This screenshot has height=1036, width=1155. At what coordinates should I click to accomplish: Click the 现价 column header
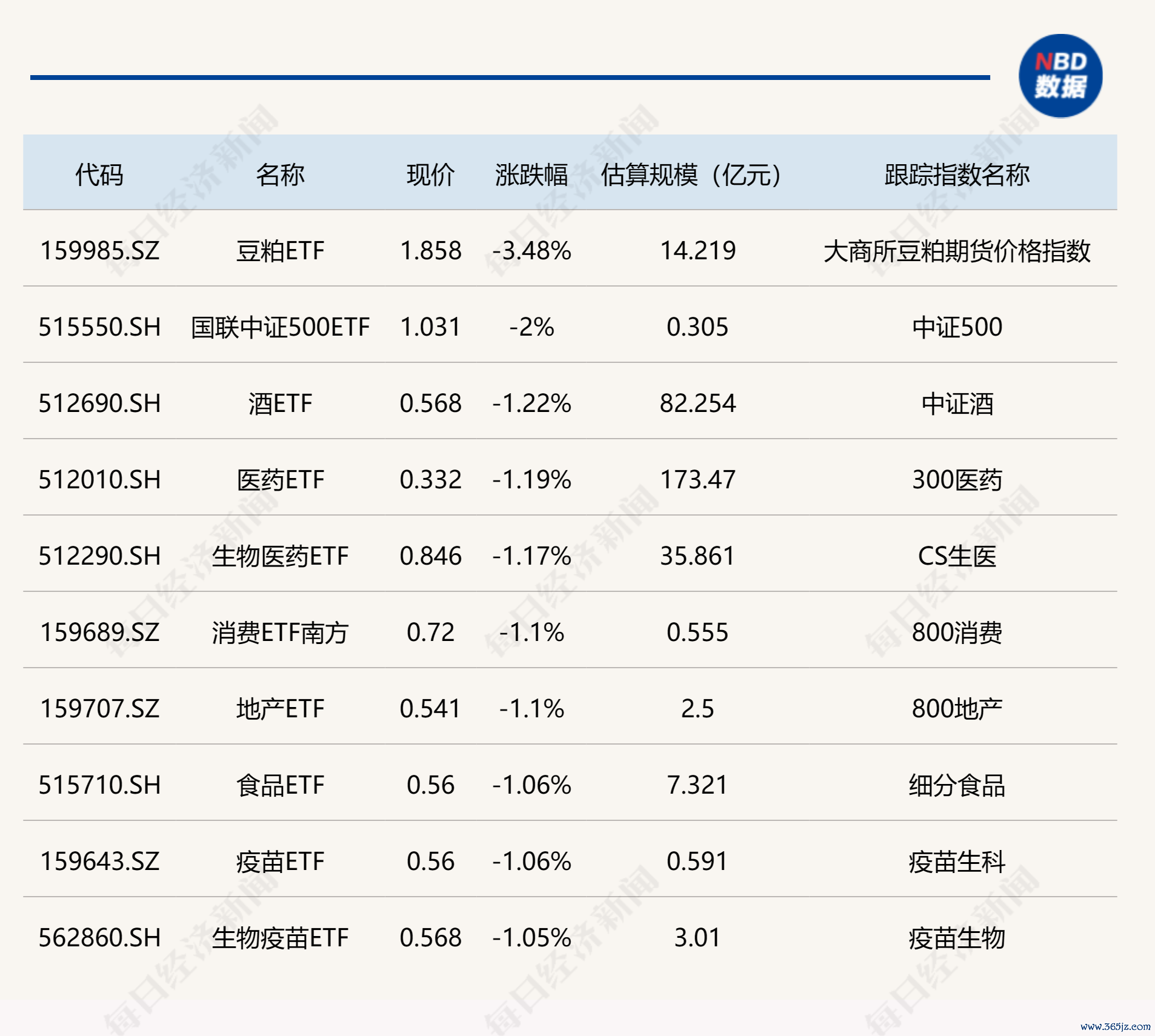pos(430,174)
